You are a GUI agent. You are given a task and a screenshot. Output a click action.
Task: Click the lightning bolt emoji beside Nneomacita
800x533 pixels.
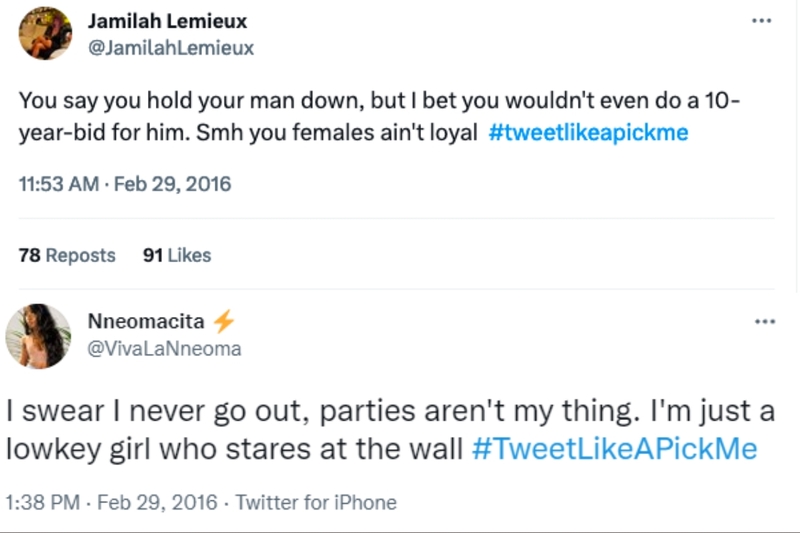pos(223,321)
